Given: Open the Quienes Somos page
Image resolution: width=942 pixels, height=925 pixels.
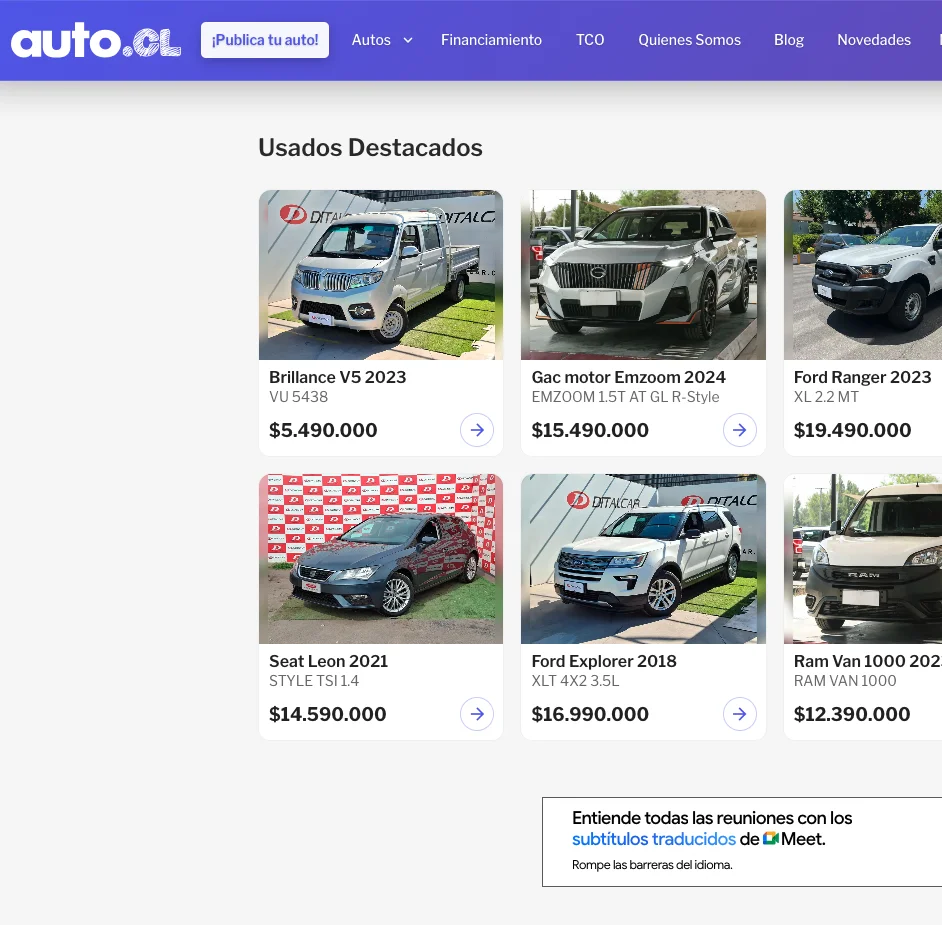Looking at the screenshot, I should (x=689, y=40).
